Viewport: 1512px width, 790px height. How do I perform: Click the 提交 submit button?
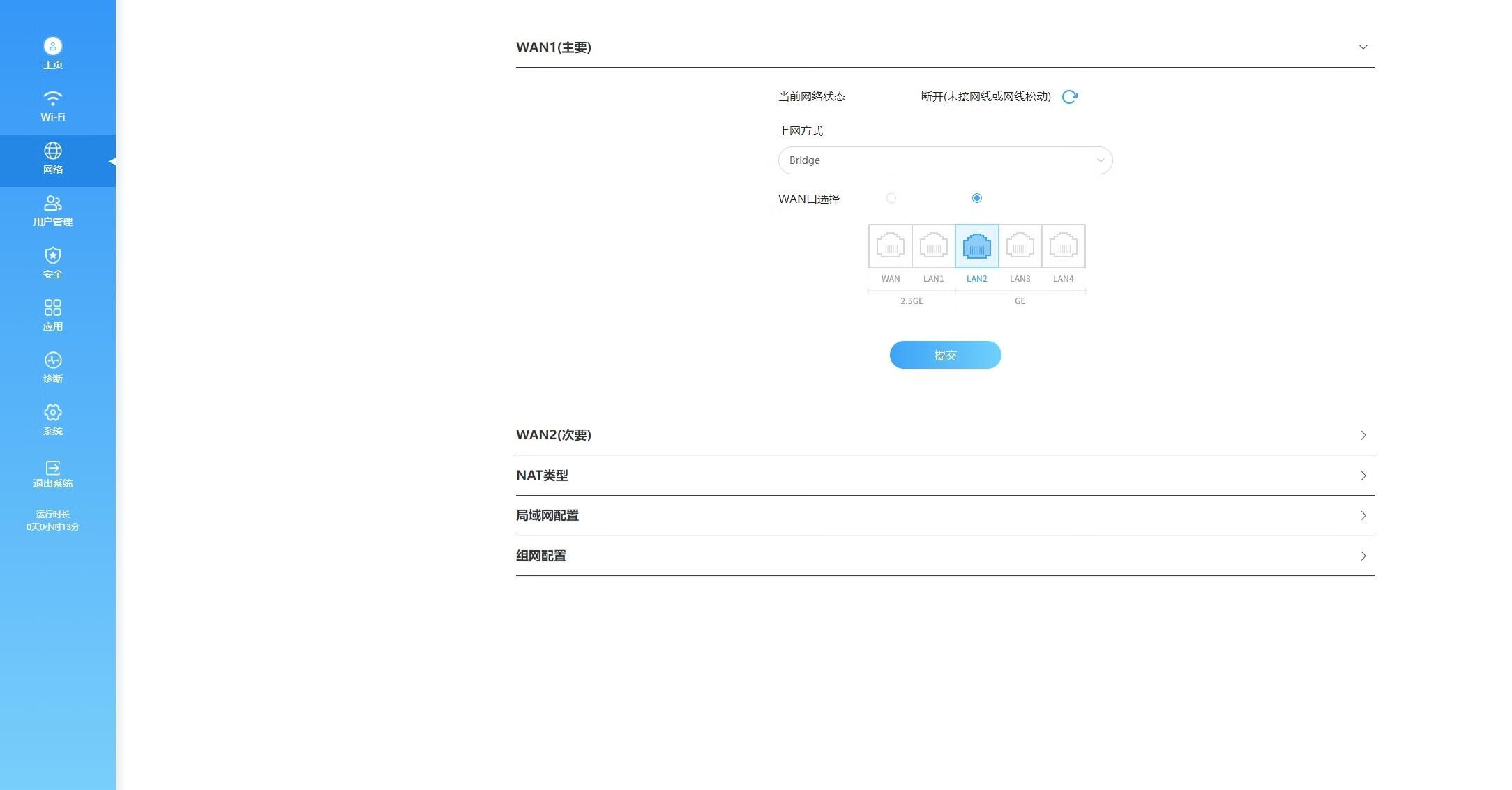[945, 355]
